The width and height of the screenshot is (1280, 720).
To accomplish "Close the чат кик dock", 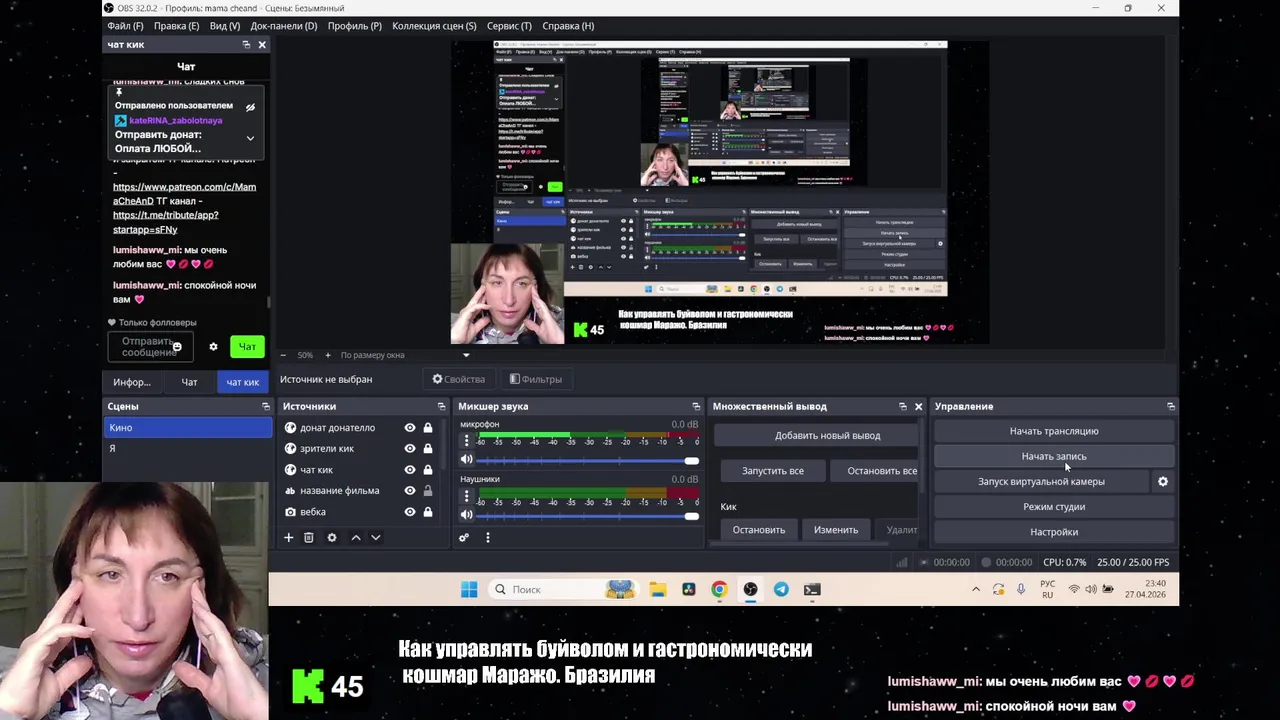I will click(x=262, y=44).
